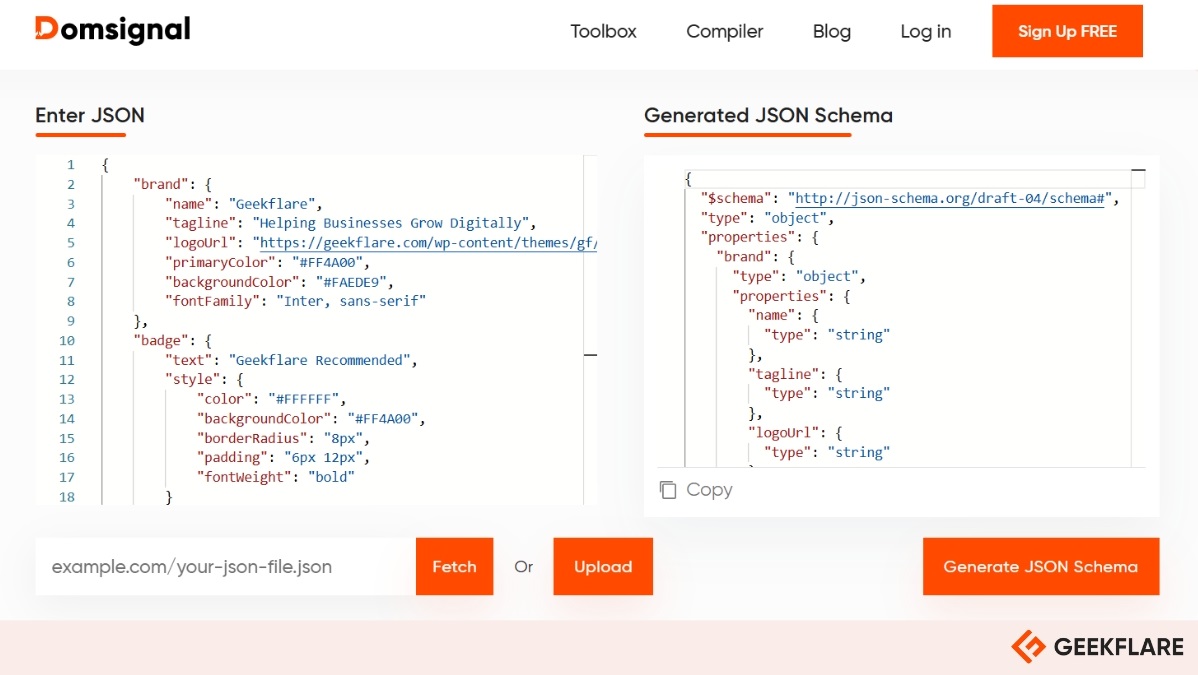
Task: Click the Upload button
Action: click(x=603, y=566)
